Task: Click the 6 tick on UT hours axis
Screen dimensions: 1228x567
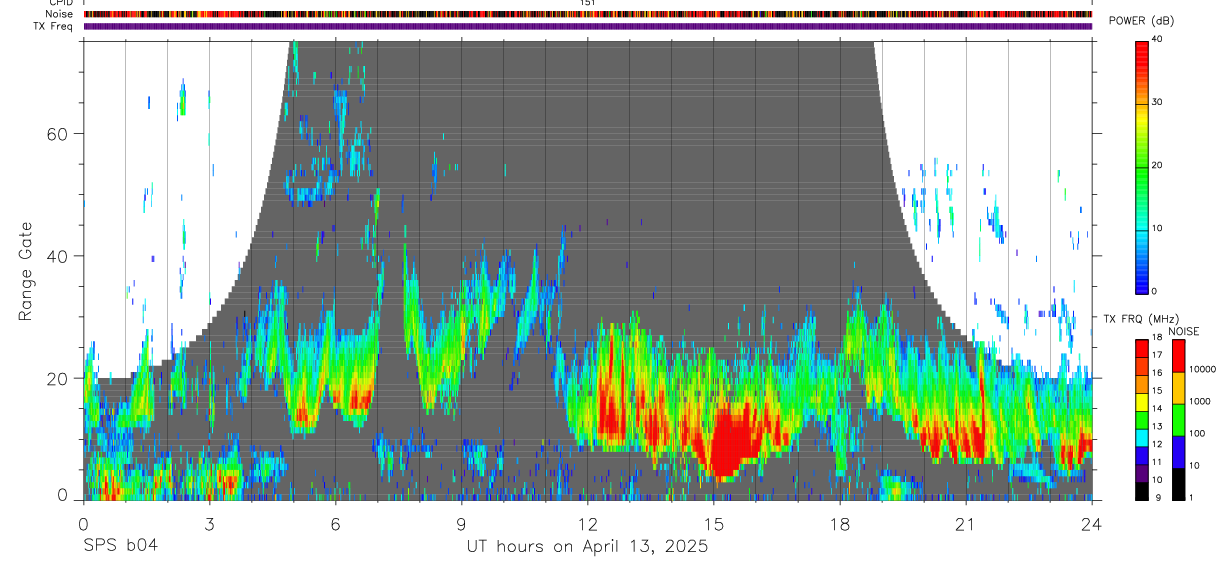Action: coord(335,524)
